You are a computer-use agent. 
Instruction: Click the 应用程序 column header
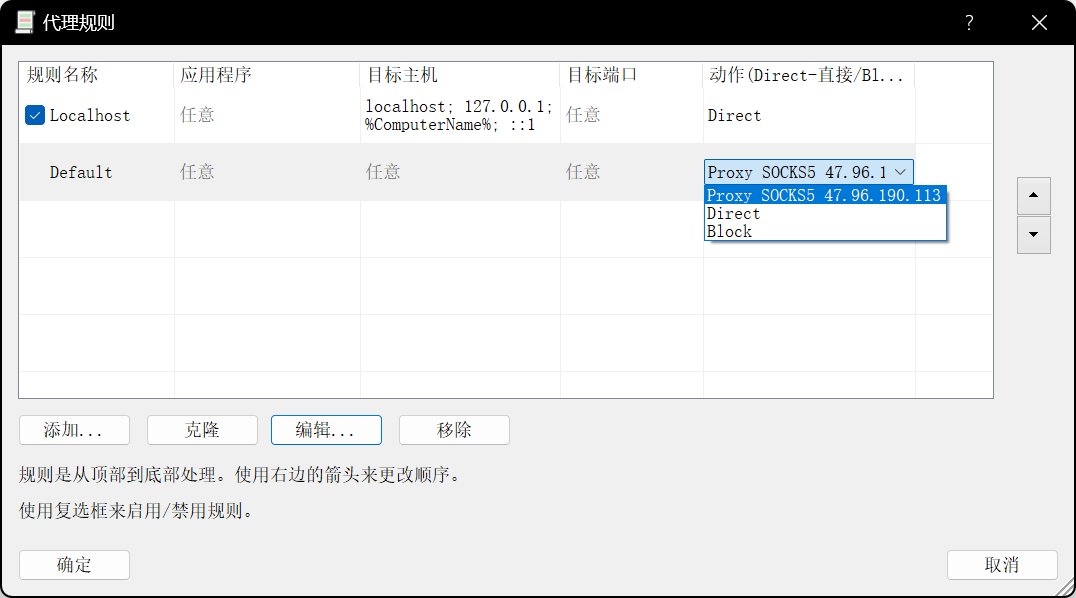[x=267, y=75]
